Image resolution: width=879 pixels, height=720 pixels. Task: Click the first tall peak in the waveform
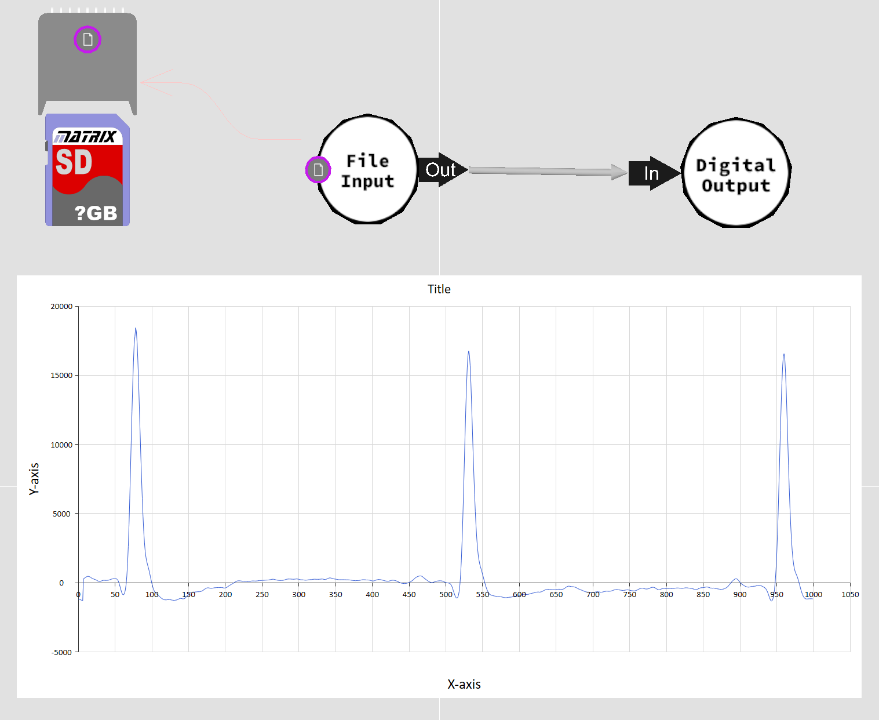pos(137,330)
